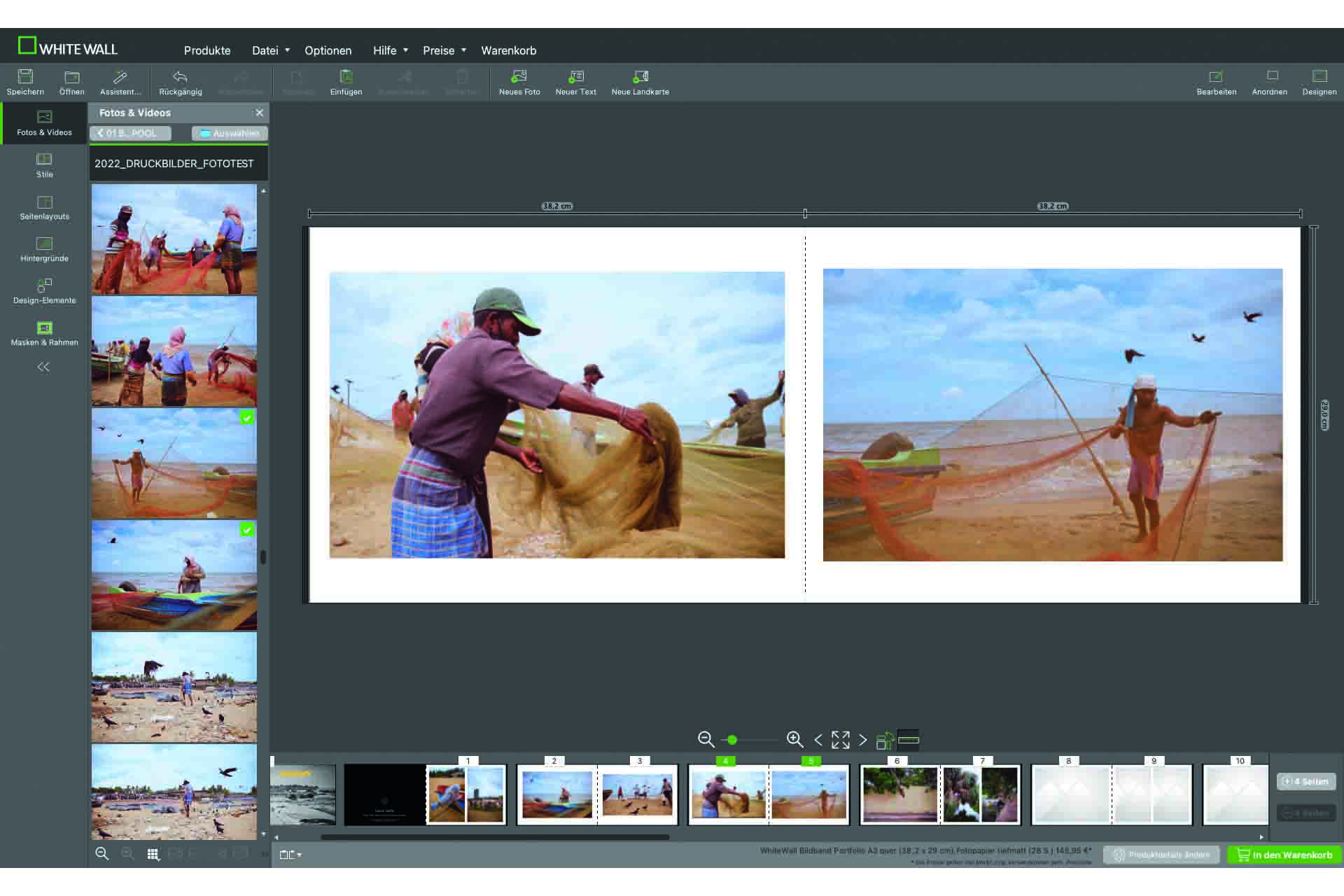Open the Preise dropdown menu
The height and width of the screenshot is (896, 1344).
[x=444, y=50]
